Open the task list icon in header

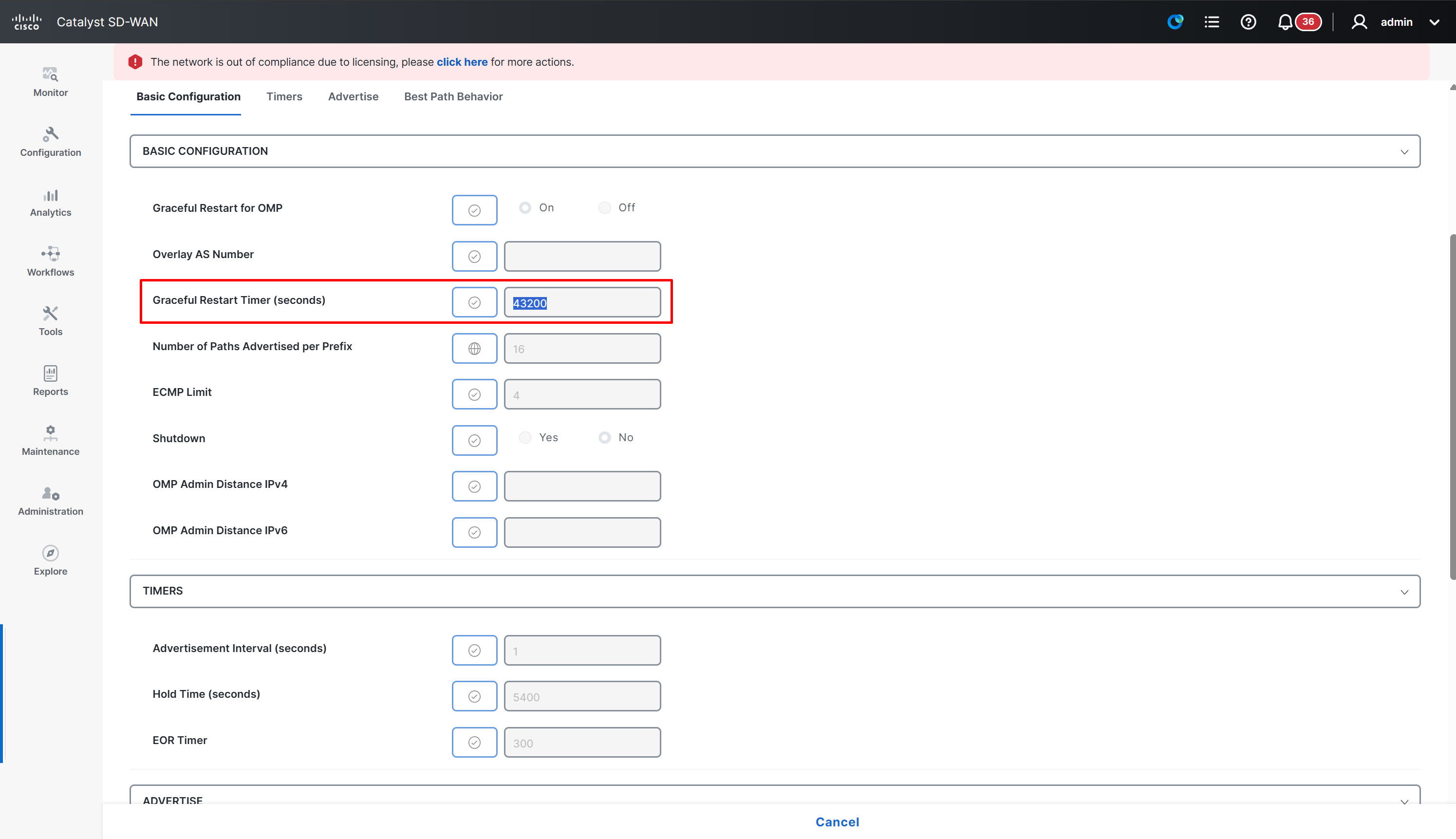pos(1212,22)
